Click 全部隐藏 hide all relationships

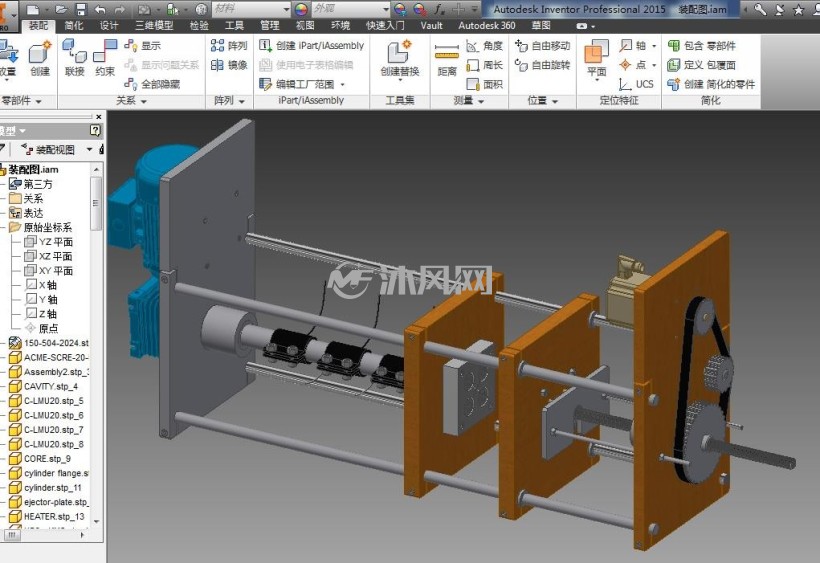(x=152, y=84)
